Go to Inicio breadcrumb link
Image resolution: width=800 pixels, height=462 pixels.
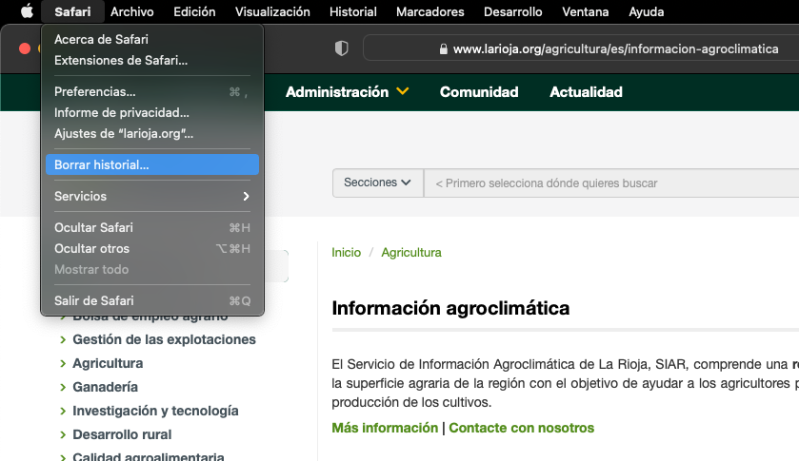[346, 253]
